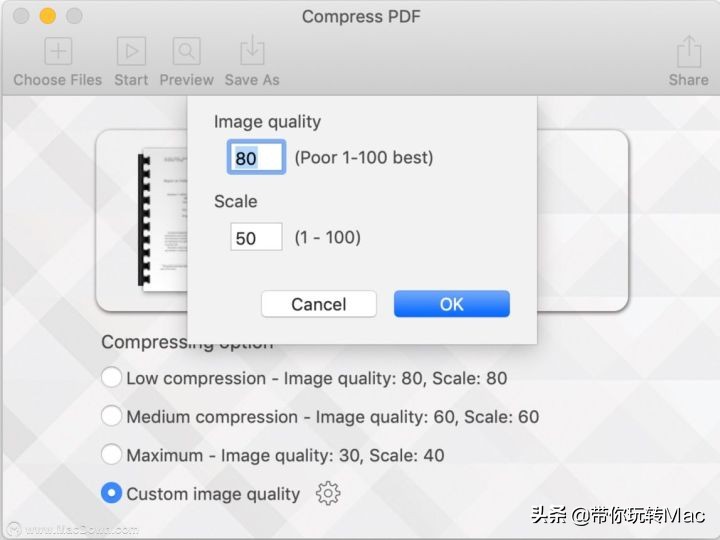Click the Custom image quality label
This screenshot has width=720, height=540.
pos(213,494)
